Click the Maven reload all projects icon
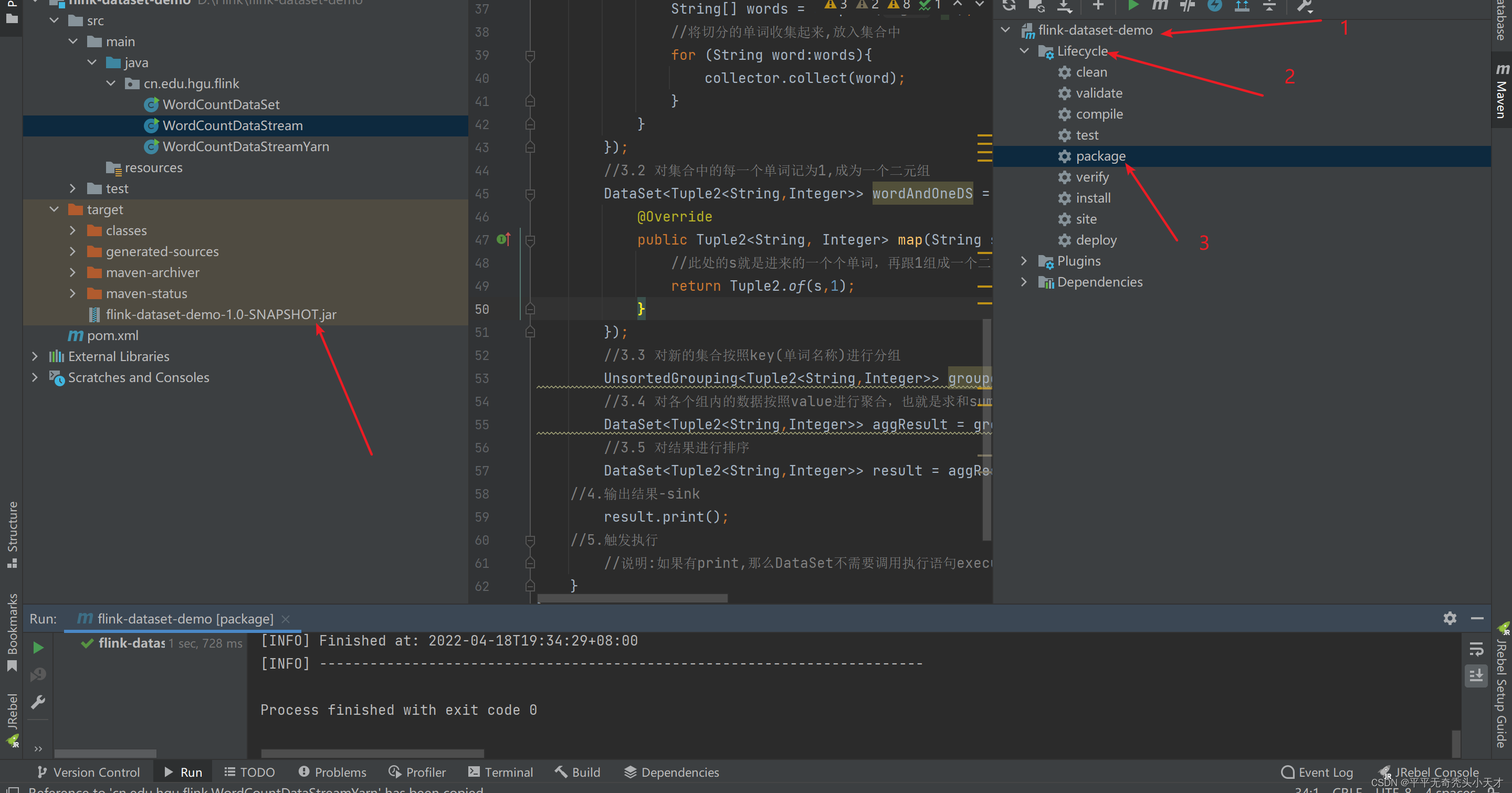 tap(1009, 5)
